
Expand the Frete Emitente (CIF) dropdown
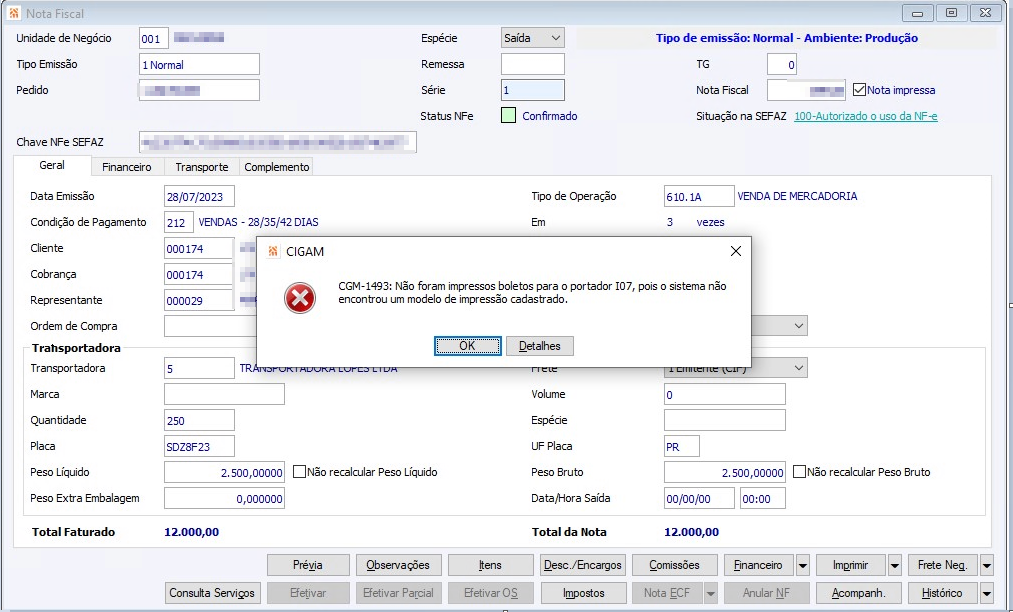[799, 368]
